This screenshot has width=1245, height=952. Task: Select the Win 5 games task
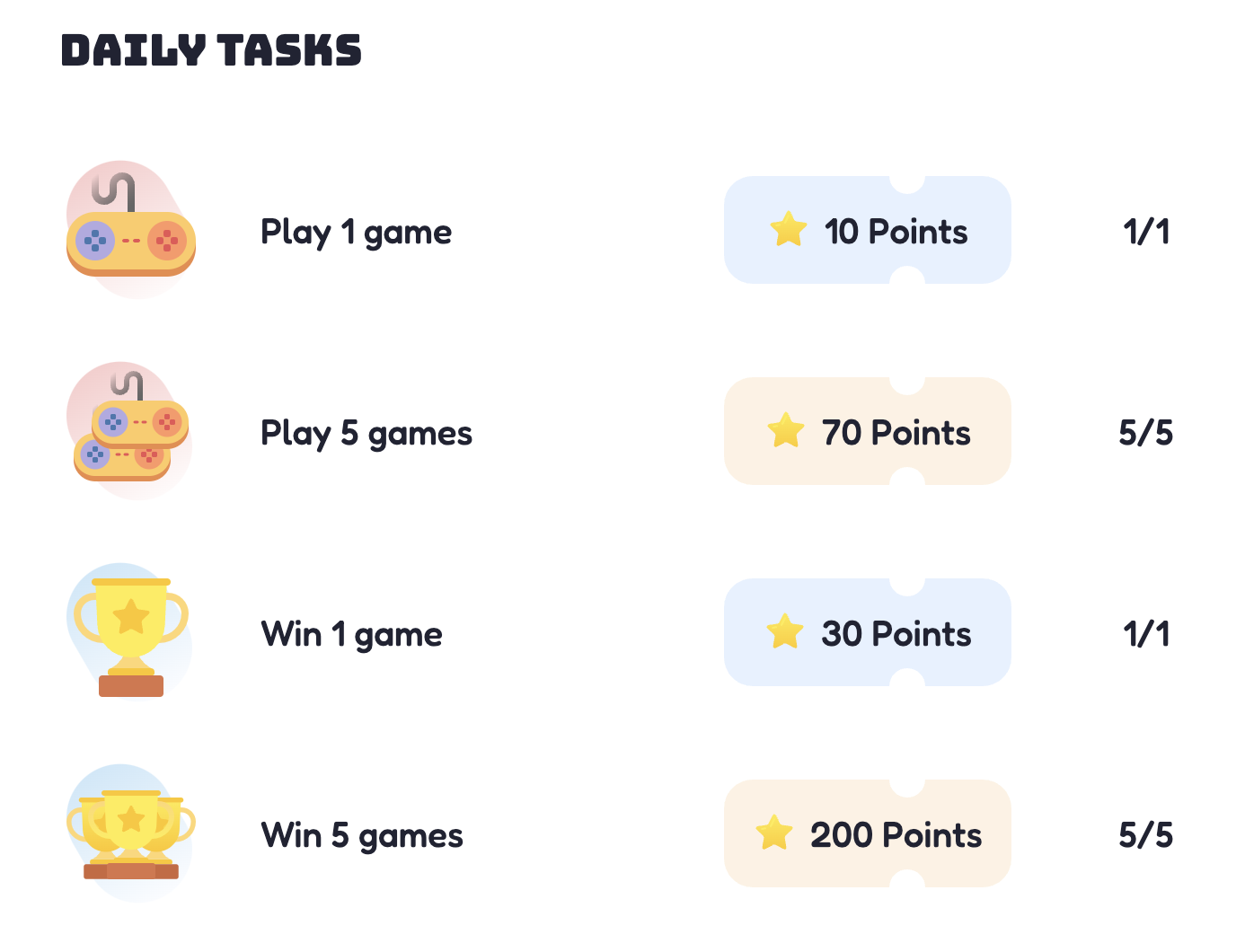(362, 836)
